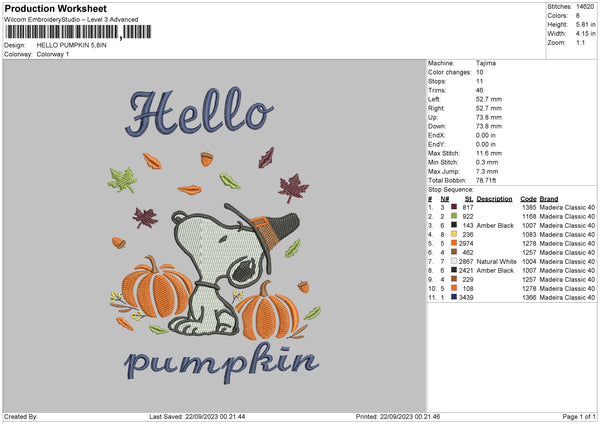Click the 'Colorway 1' value
Image resolution: width=600 pixels, height=424 pixels.
(x=53, y=54)
